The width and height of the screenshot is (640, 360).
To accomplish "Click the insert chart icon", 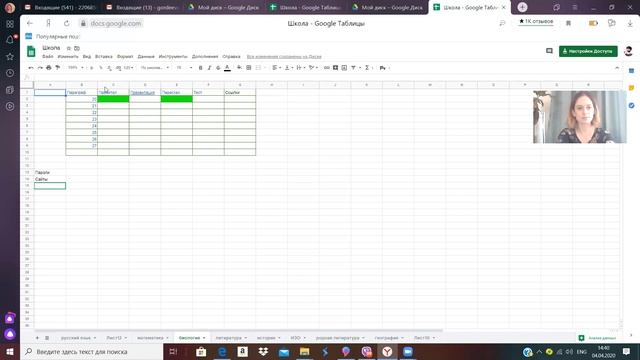I will [x=344, y=68].
